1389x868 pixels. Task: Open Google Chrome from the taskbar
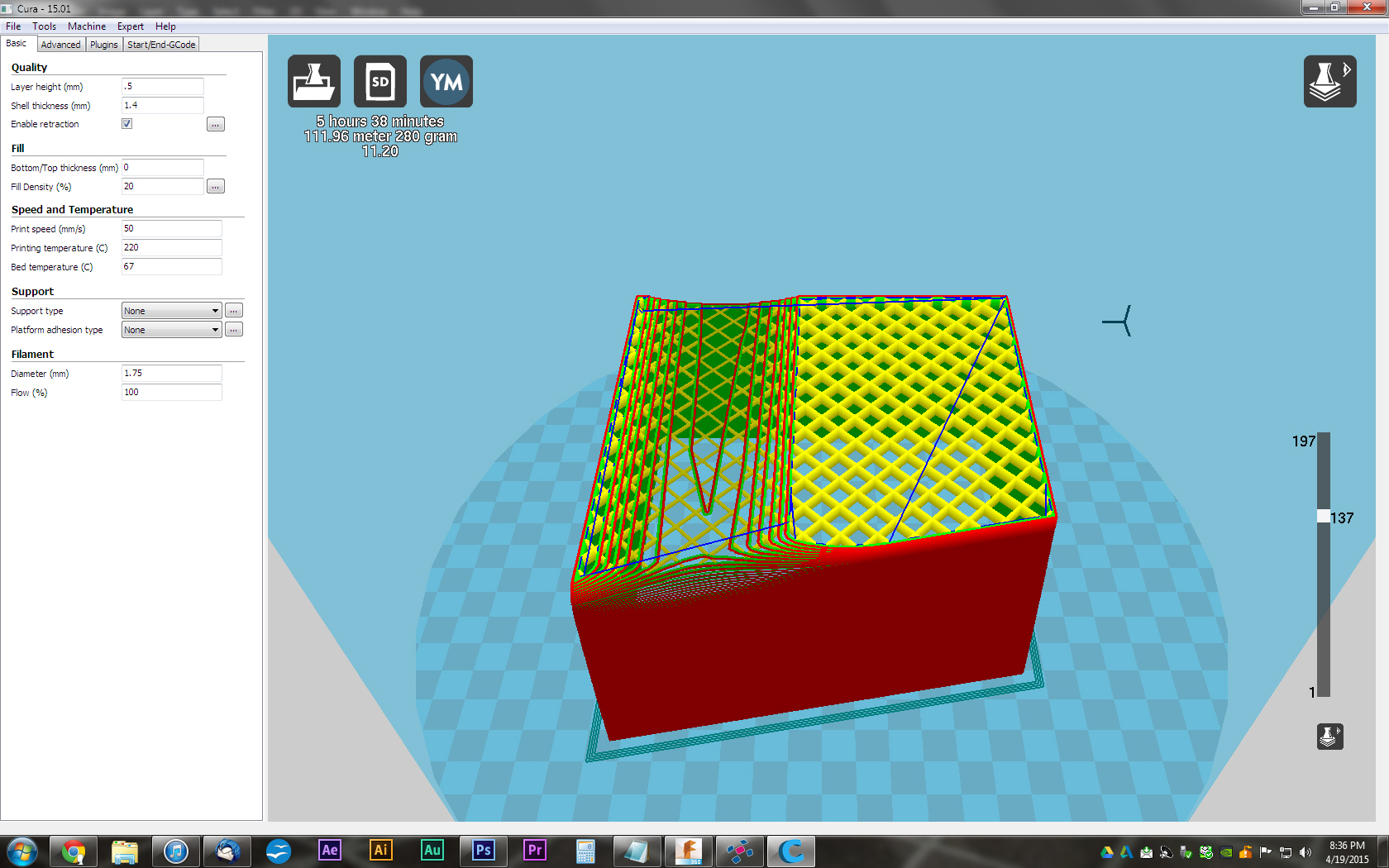[74, 851]
